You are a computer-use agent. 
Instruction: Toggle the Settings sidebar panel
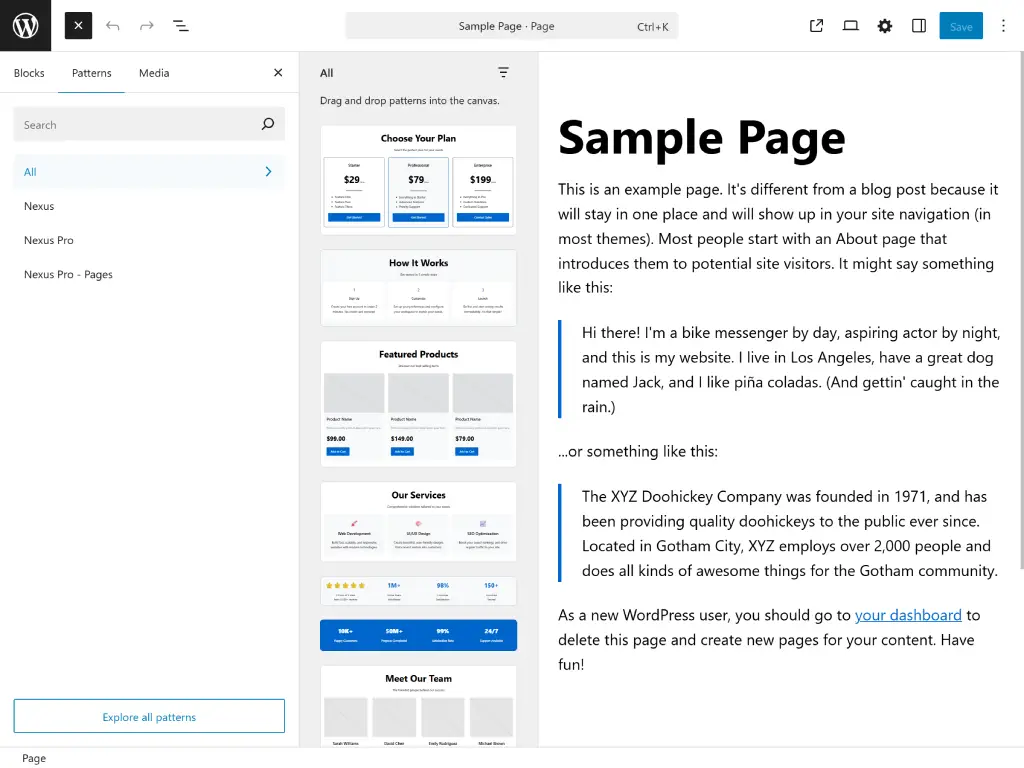tap(919, 26)
